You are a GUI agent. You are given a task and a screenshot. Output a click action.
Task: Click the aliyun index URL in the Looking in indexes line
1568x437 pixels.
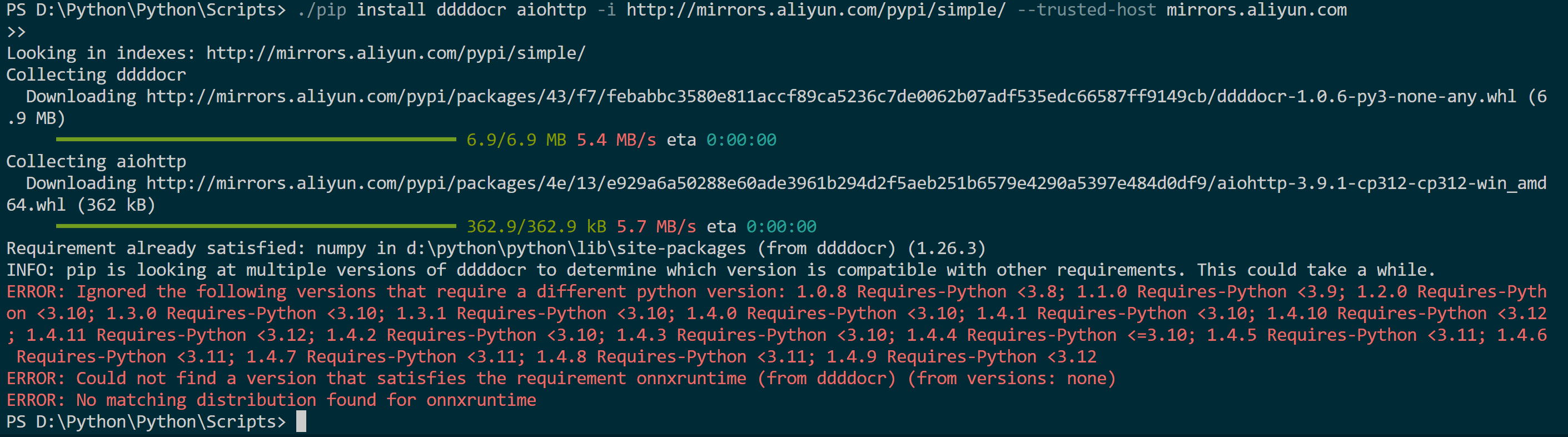pyautogui.click(x=396, y=53)
